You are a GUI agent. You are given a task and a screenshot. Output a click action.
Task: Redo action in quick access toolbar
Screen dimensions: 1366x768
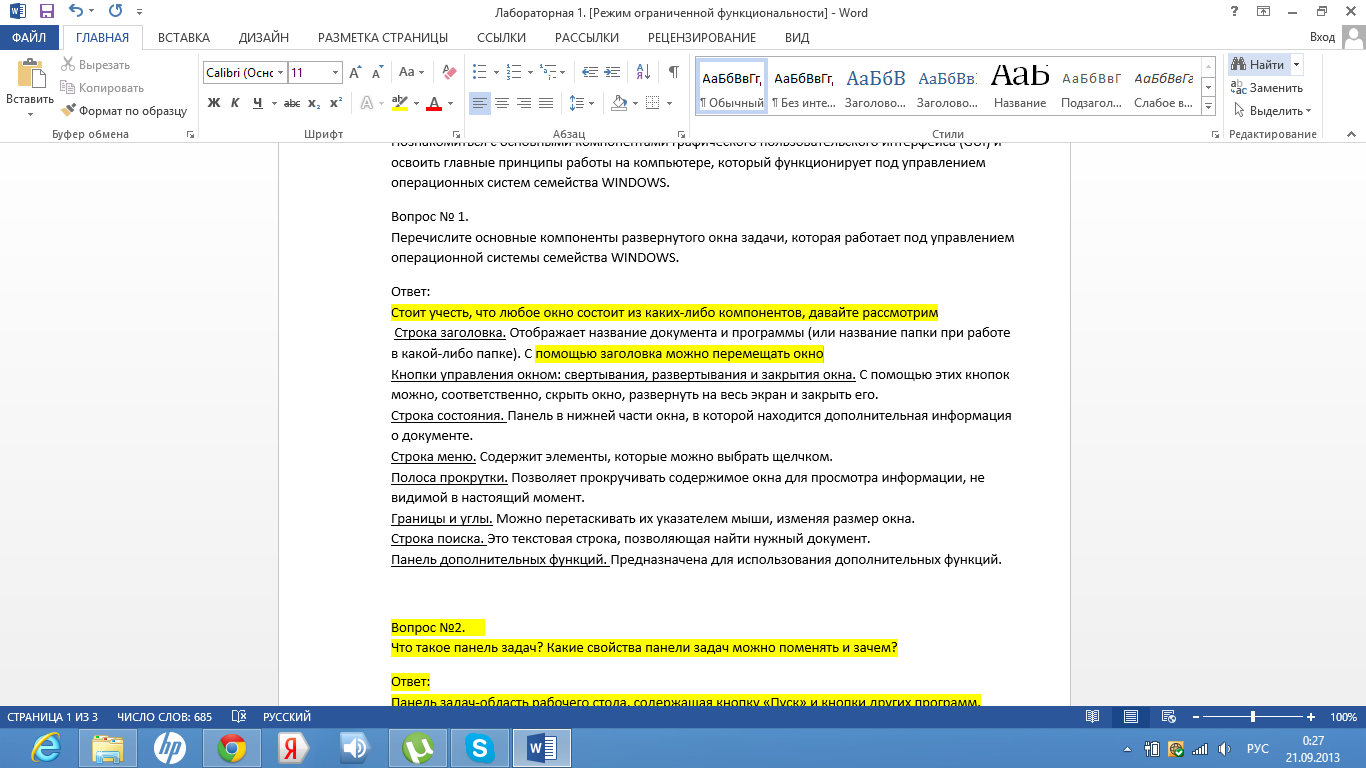pyautogui.click(x=114, y=12)
